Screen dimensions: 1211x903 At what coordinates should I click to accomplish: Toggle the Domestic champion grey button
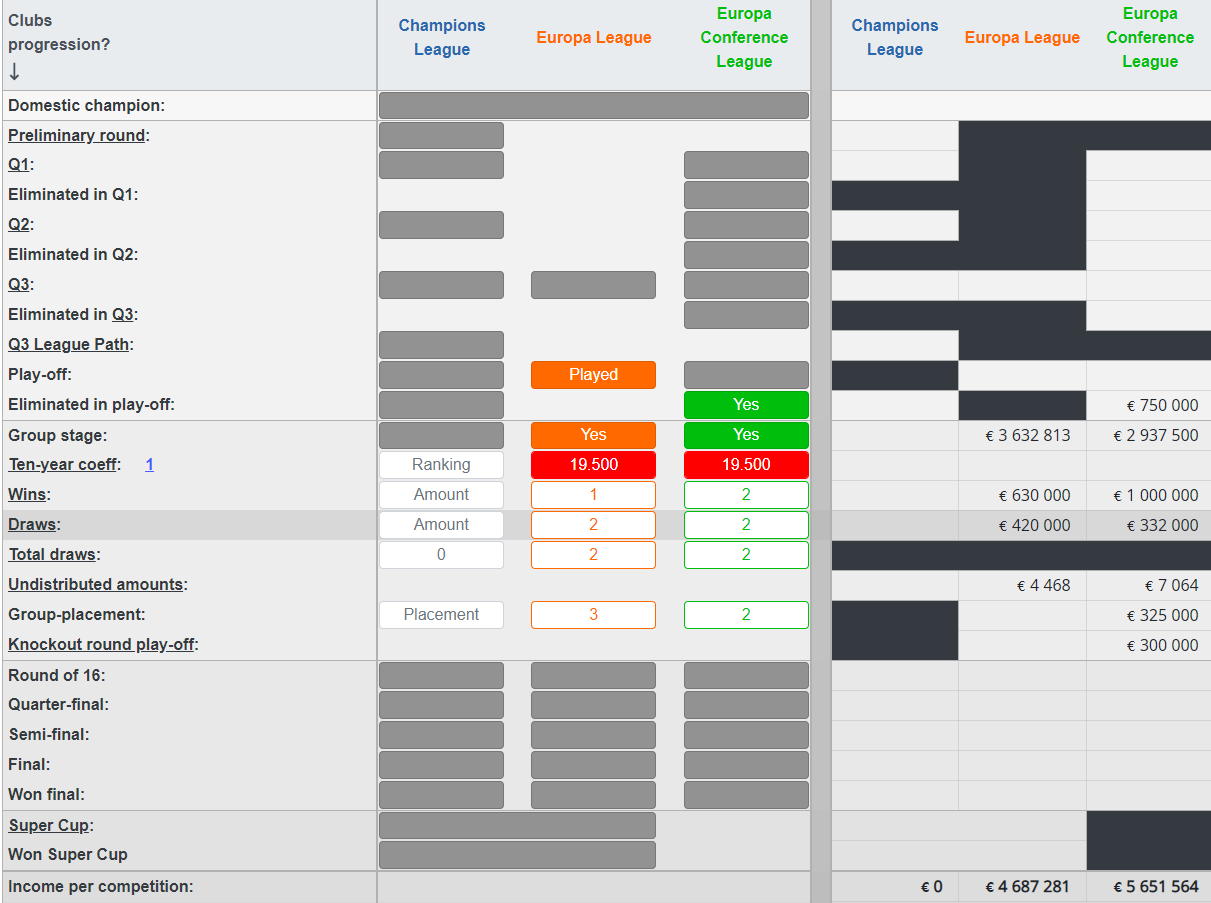[594, 105]
